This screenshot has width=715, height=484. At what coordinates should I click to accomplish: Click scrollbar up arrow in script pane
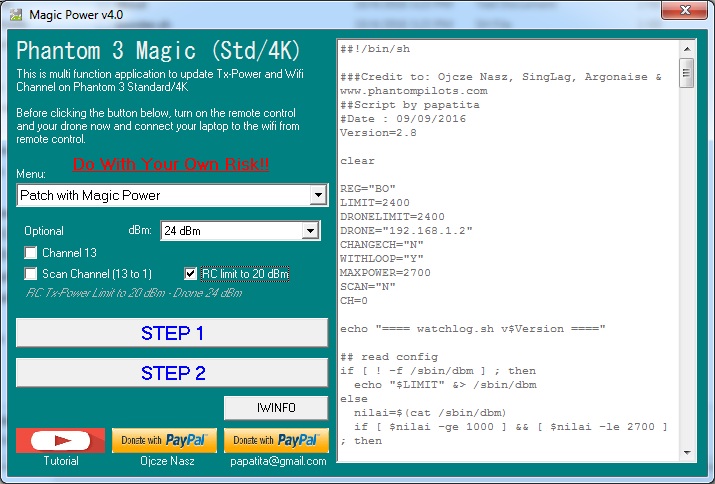(x=687, y=48)
